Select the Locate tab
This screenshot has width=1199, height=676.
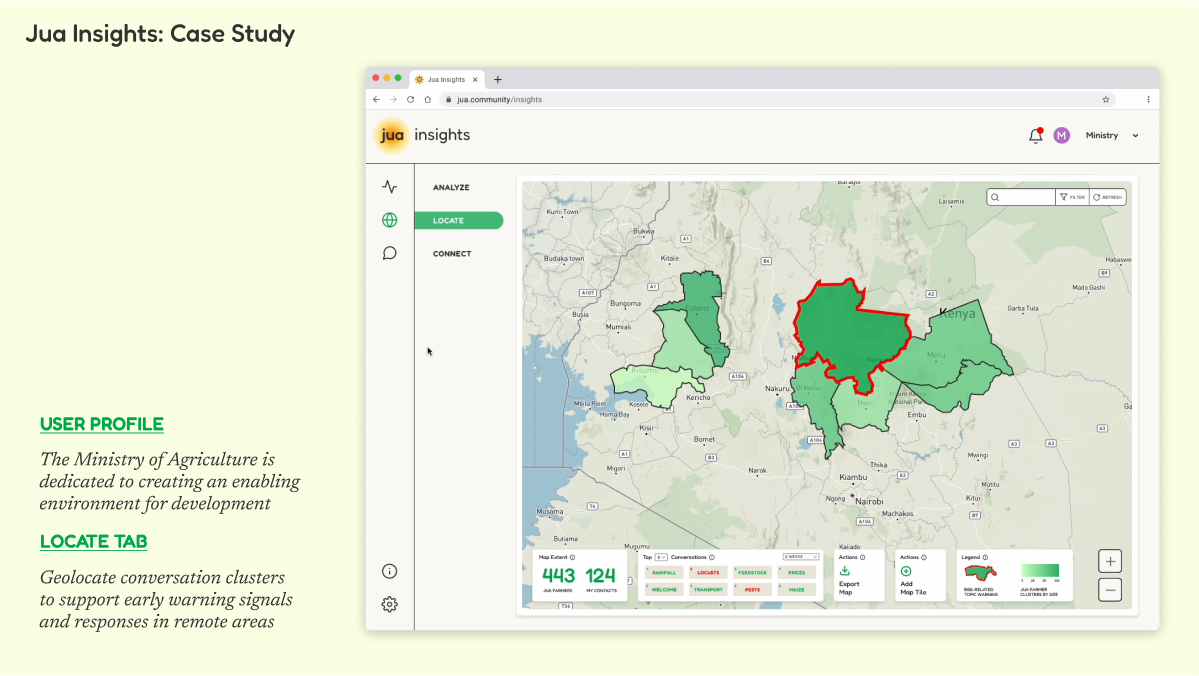point(459,220)
